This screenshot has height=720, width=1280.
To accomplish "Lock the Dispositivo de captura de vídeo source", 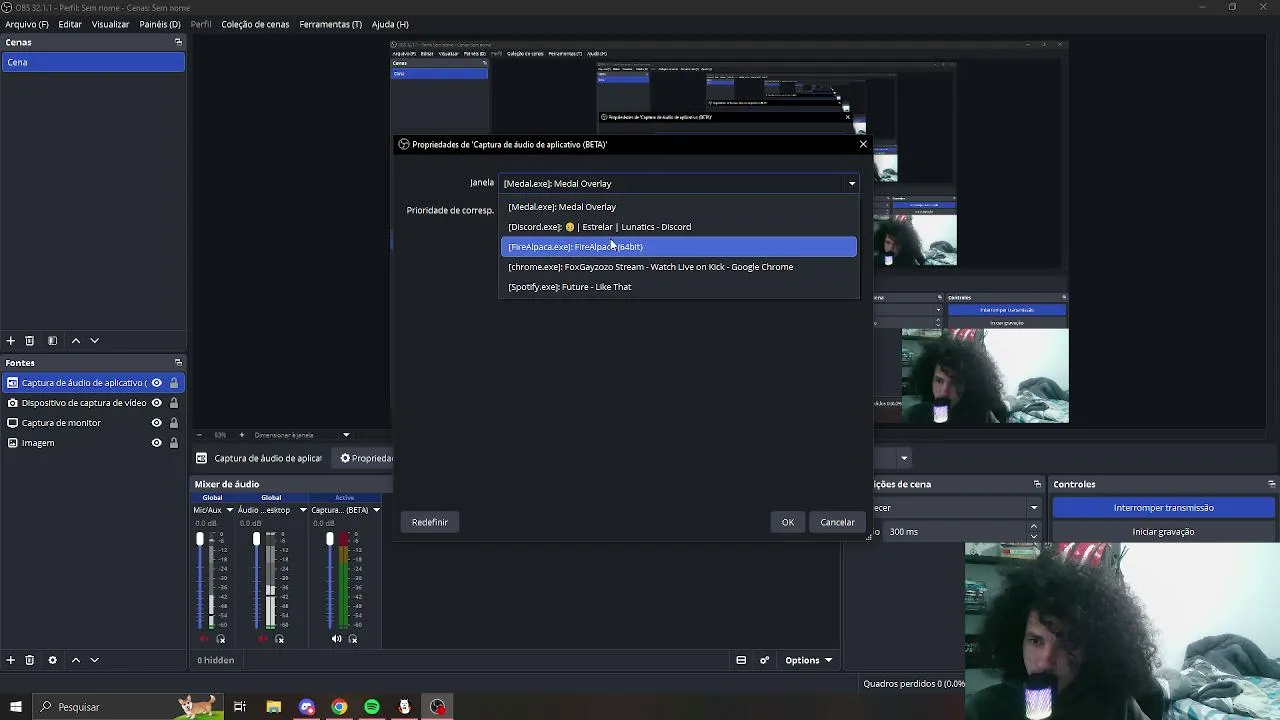I will coord(174,403).
